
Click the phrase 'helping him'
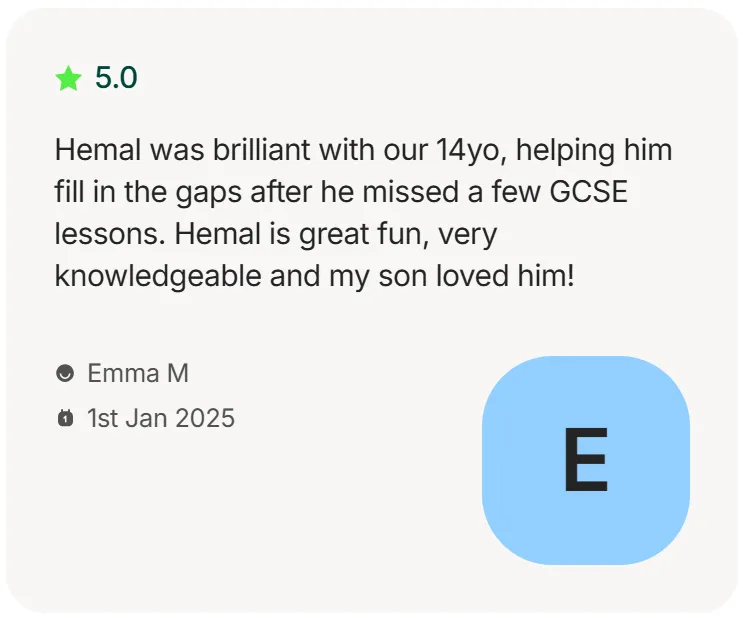pyautogui.click(x=594, y=151)
